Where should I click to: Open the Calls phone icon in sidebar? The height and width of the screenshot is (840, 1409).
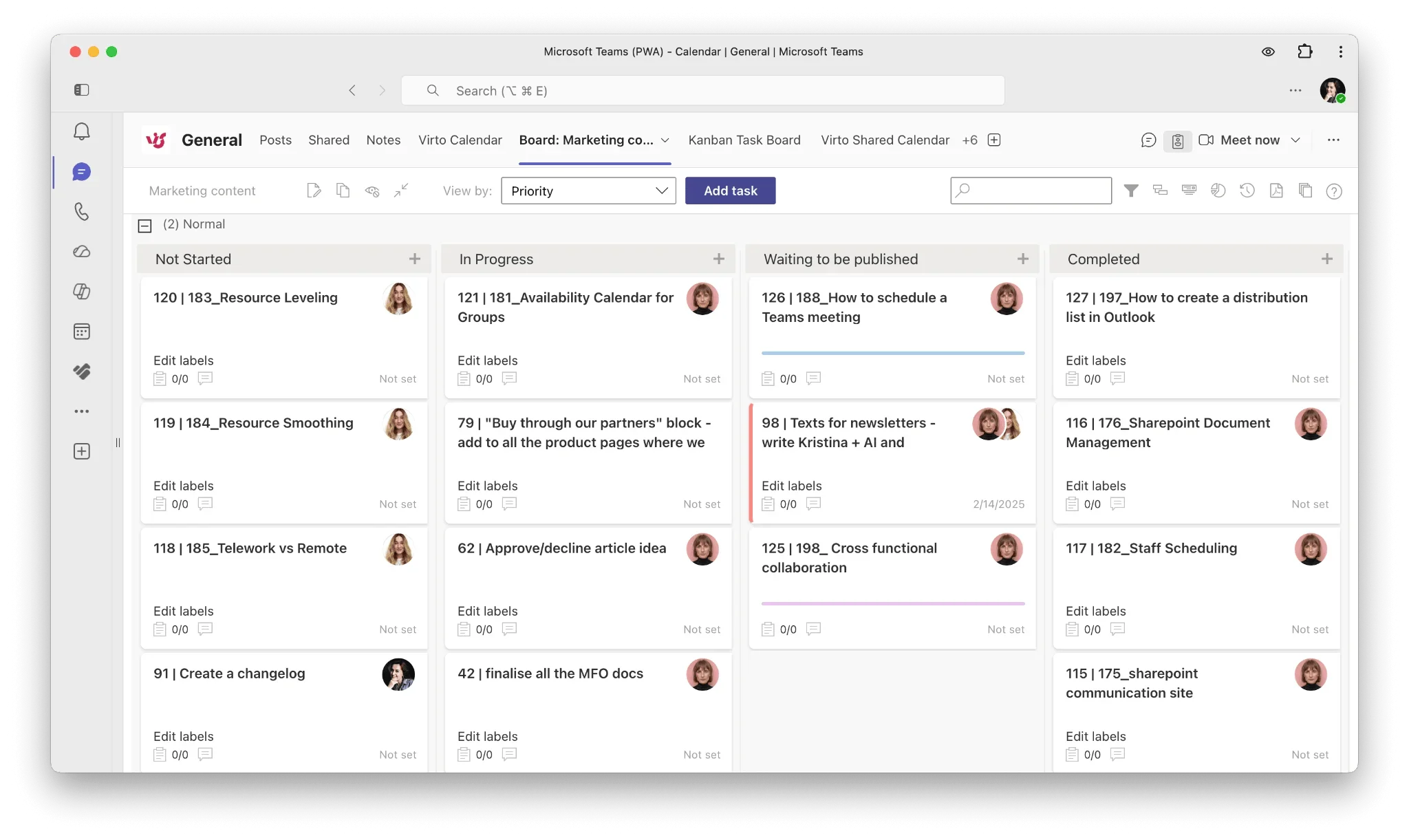point(81,211)
